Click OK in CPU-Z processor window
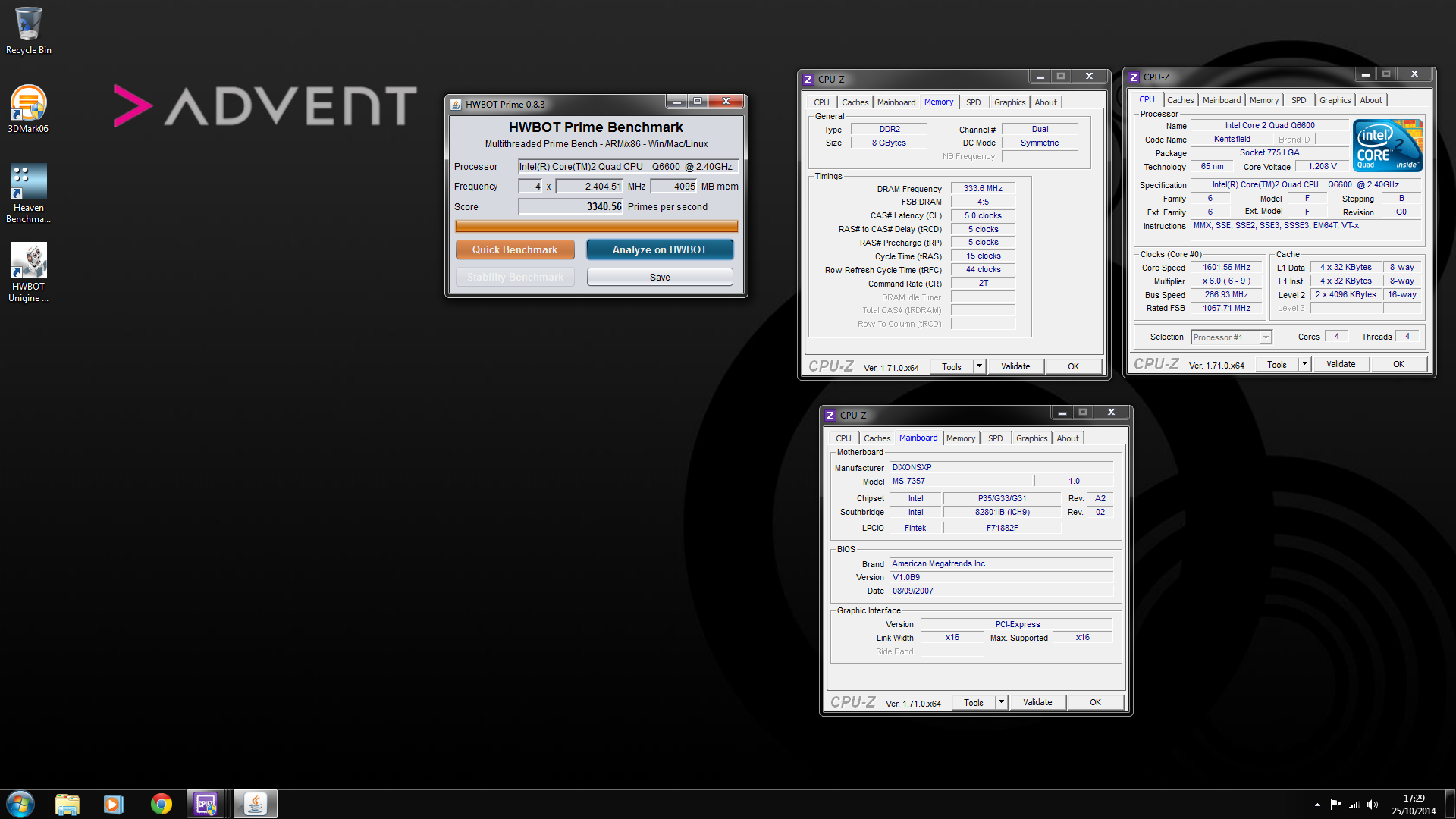Viewport: 1456px width, 819px height. [1398, 365]
